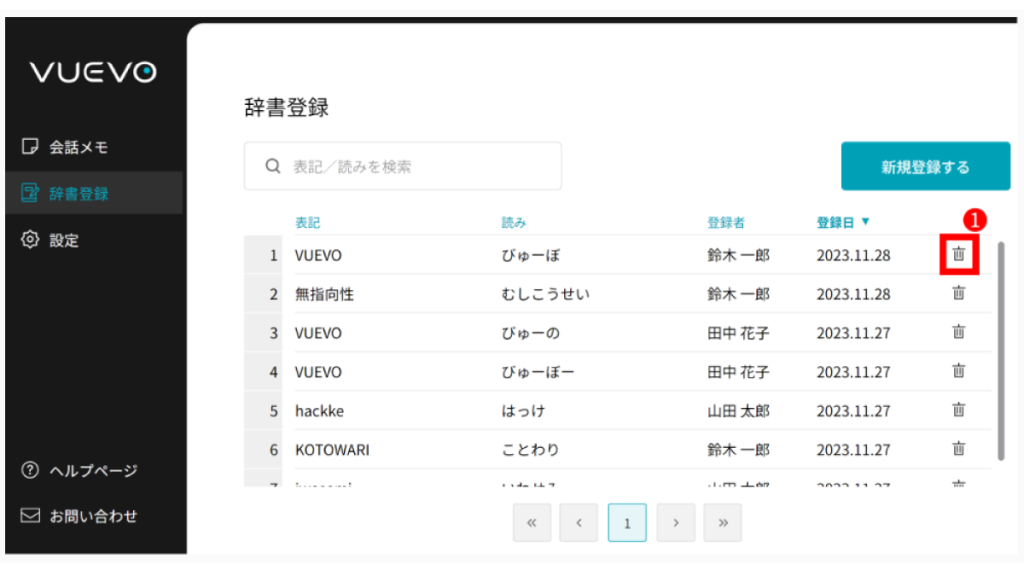1024x576 pixels.
Task: Click the magnifier icon in search box
Action: click(x=272, y=167)
